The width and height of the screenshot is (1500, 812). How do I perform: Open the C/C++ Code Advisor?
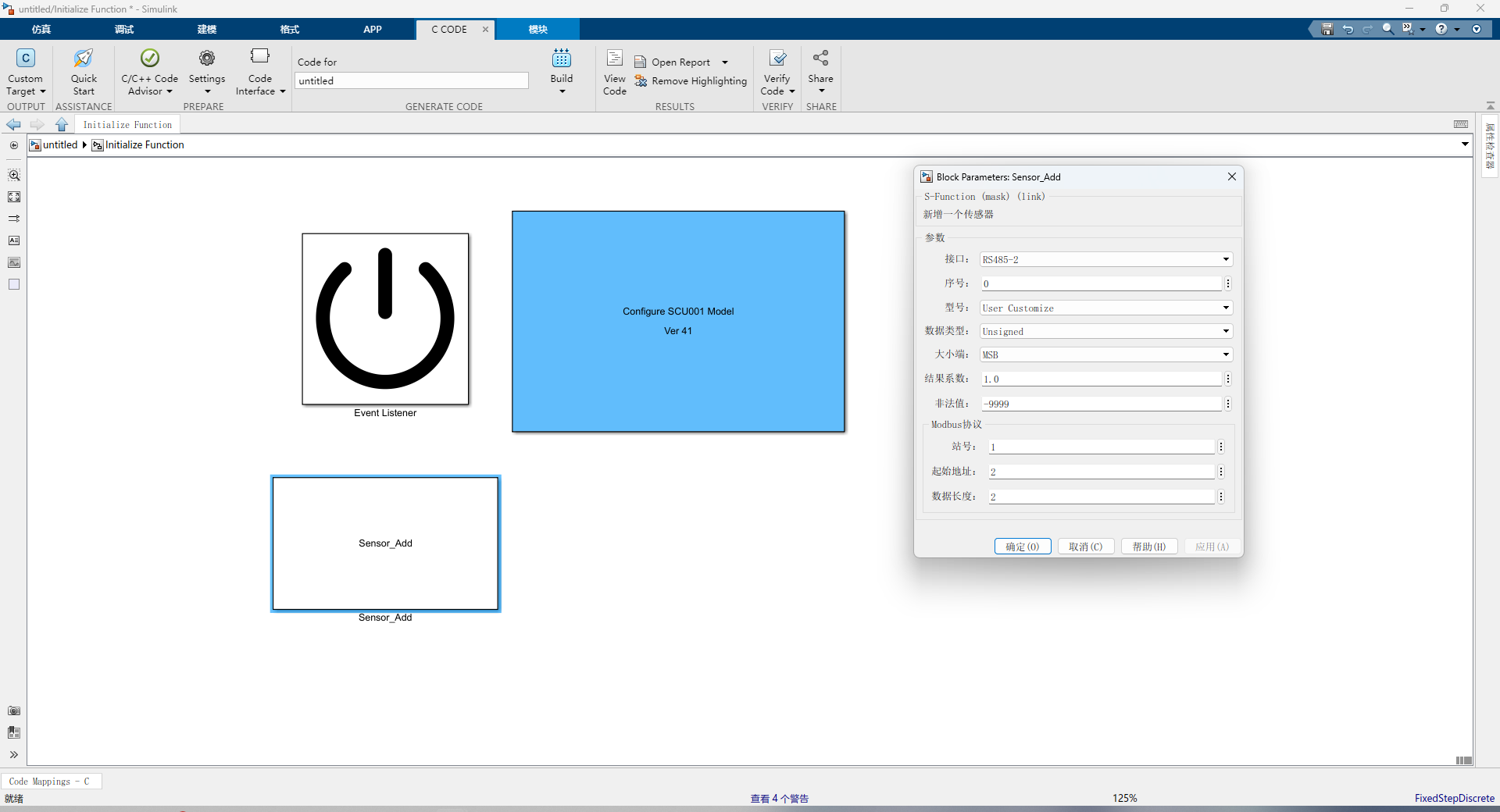149,72
